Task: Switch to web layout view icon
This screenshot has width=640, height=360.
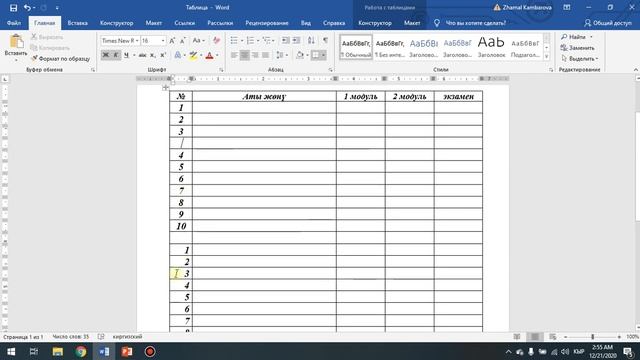Action: 553,337
